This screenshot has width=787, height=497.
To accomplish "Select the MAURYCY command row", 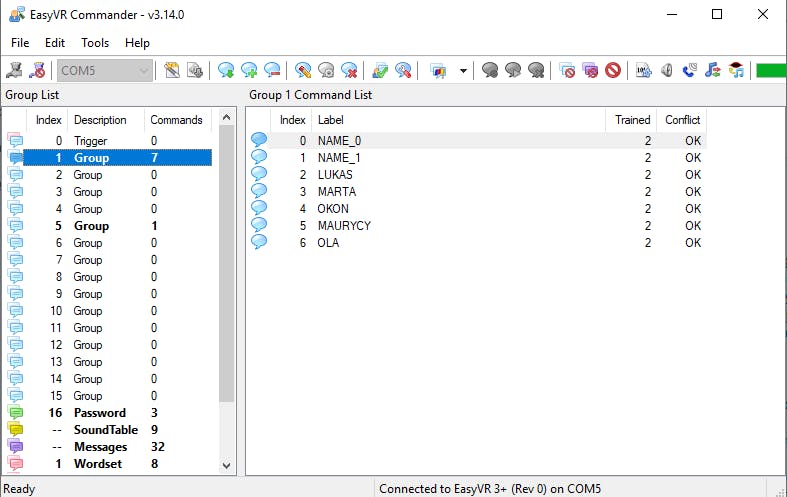I will [x=344, y=226].
